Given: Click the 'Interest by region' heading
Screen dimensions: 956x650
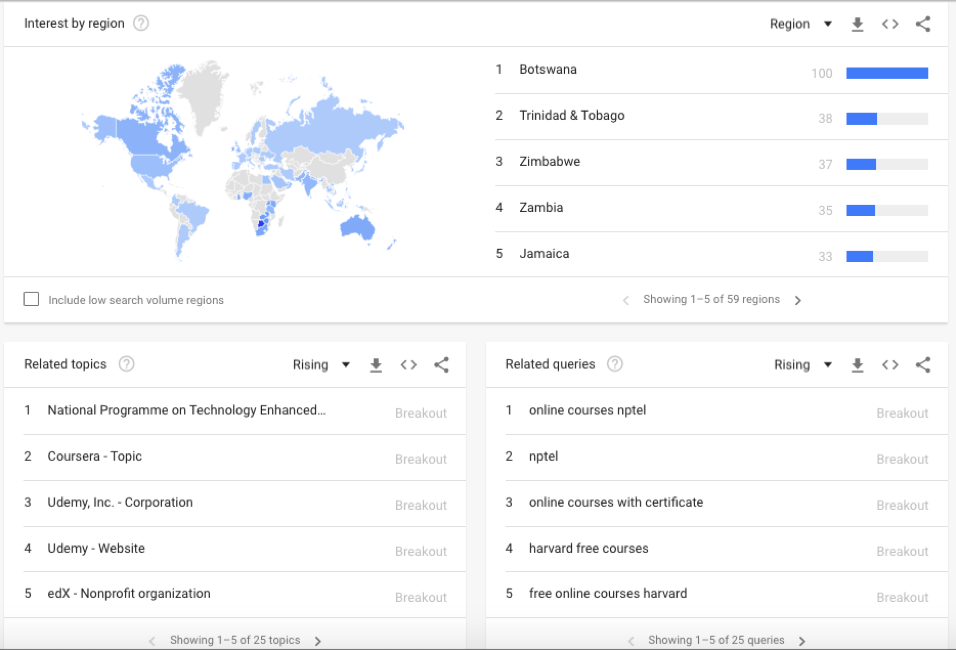Looking at the screenshot, I should tap(74, 23).
